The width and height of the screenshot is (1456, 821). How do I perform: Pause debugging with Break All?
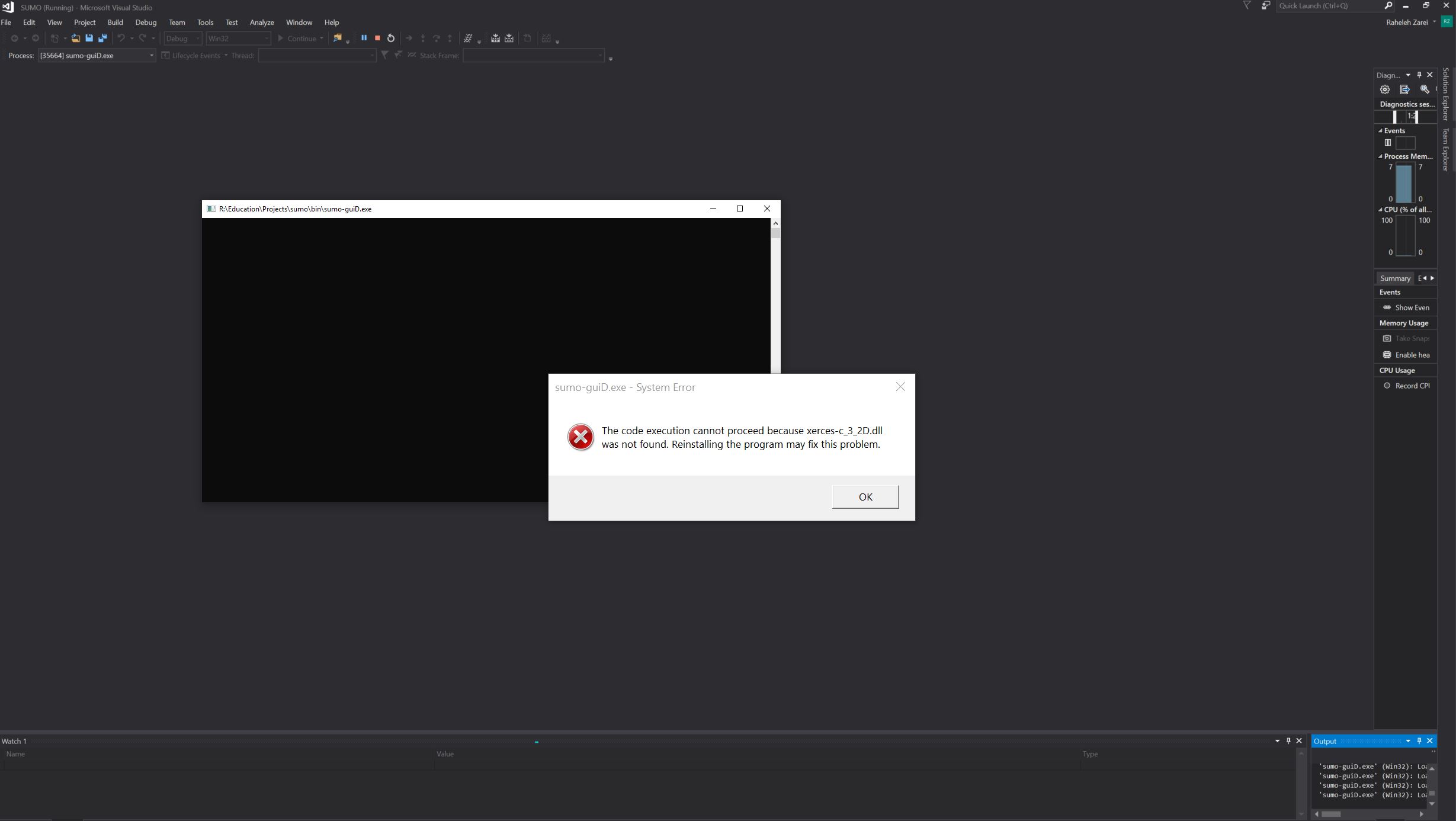(364, 38)
